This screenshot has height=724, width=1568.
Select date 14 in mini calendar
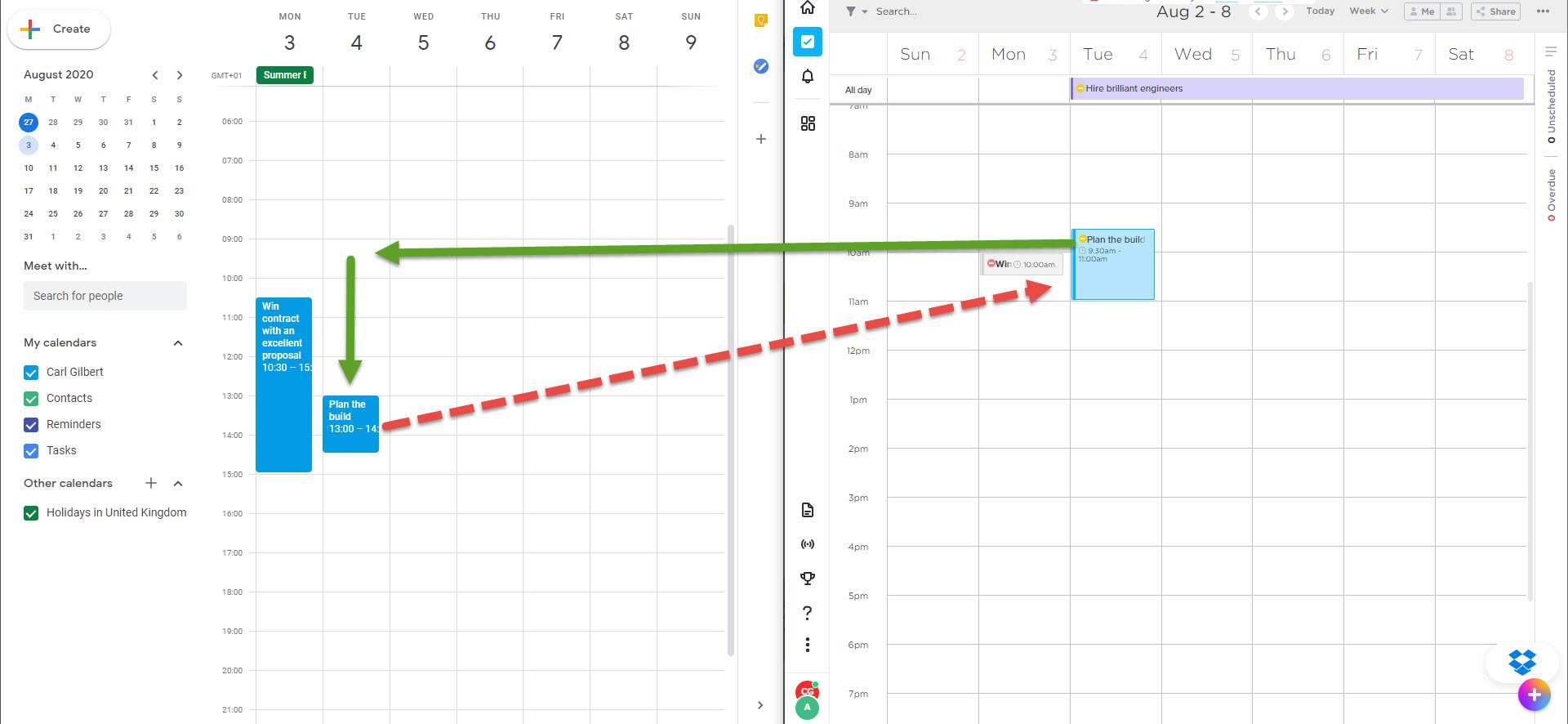pyautogui.click(x=128, y=168)
